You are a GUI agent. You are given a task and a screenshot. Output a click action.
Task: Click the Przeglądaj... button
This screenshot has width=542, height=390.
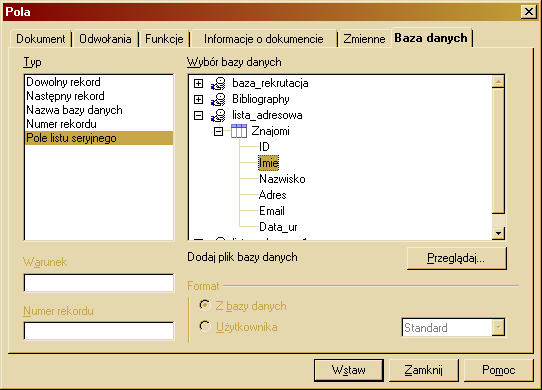(x=456, y=258)
